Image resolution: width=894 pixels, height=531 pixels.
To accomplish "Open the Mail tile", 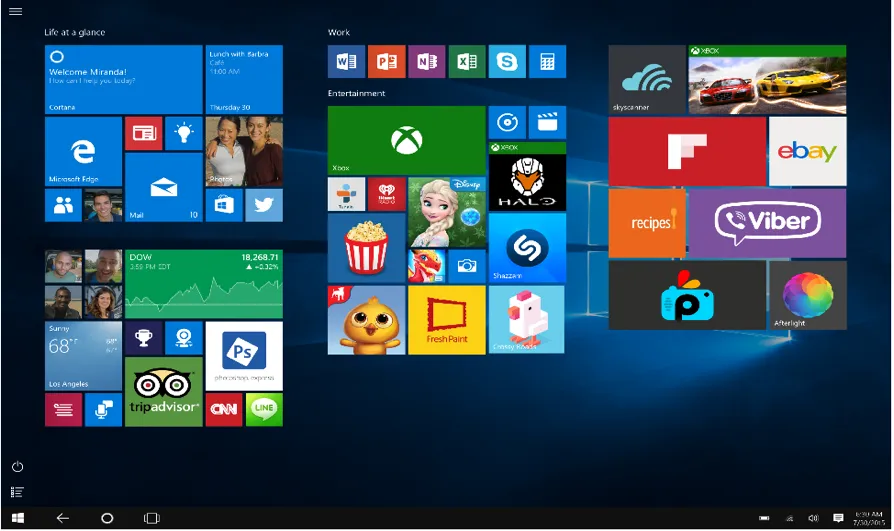I will click(x=164, y=187).
